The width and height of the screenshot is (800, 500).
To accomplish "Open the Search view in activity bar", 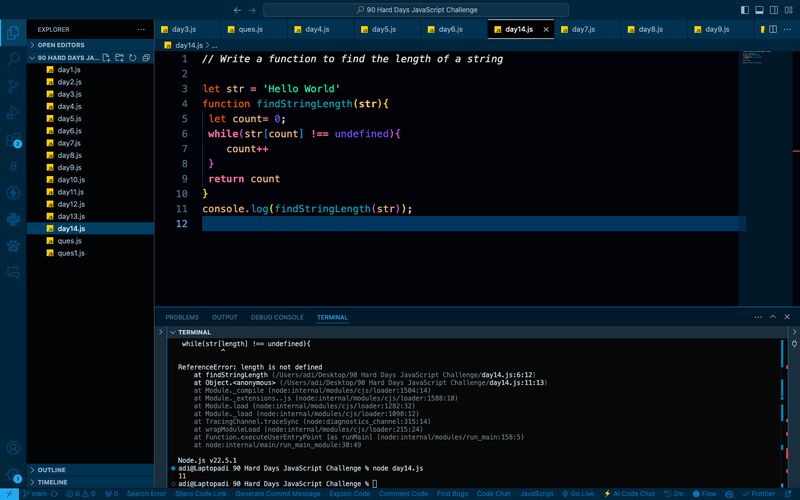I will pyautogui.click(x=13, y=59).
